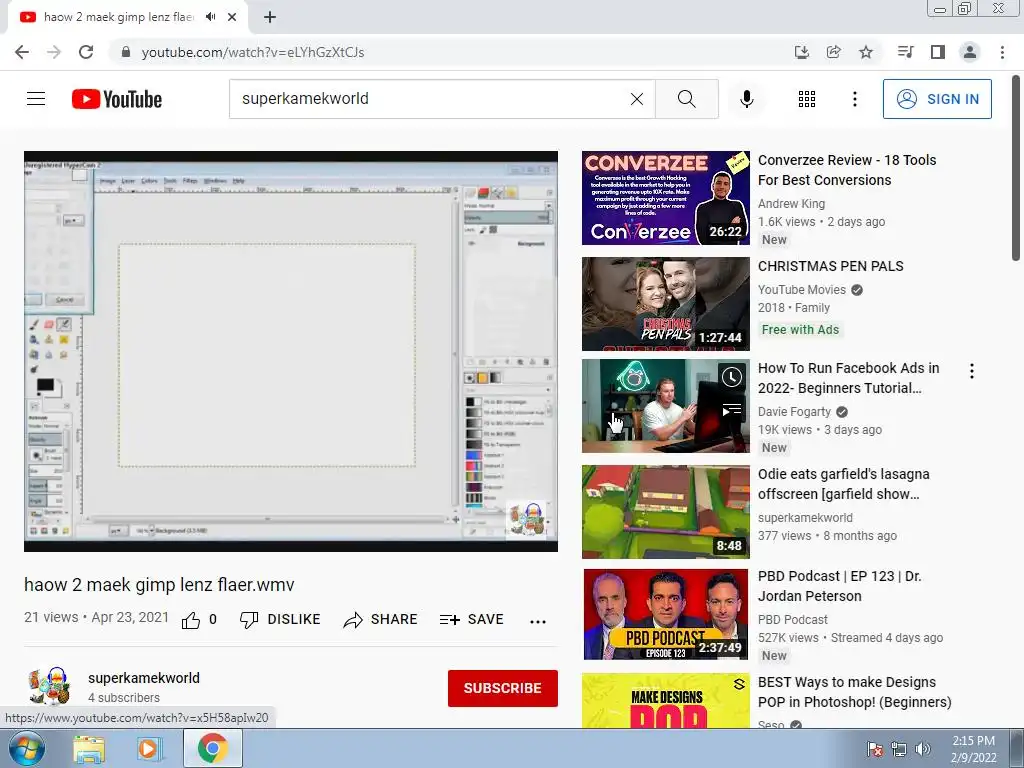This screenshot has height=768, width=1024.
Task: Share this page from address bar
Action: coord(833,52)
